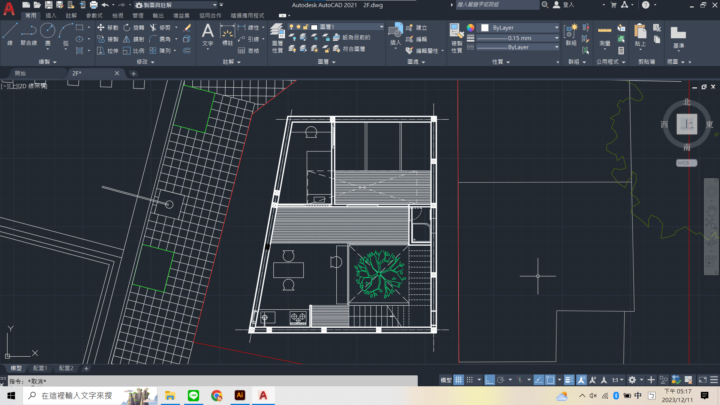The width and height of the screenshot is (720, 405).
Task: Activate the Move (移動) tool
Action: pos(109,27)
